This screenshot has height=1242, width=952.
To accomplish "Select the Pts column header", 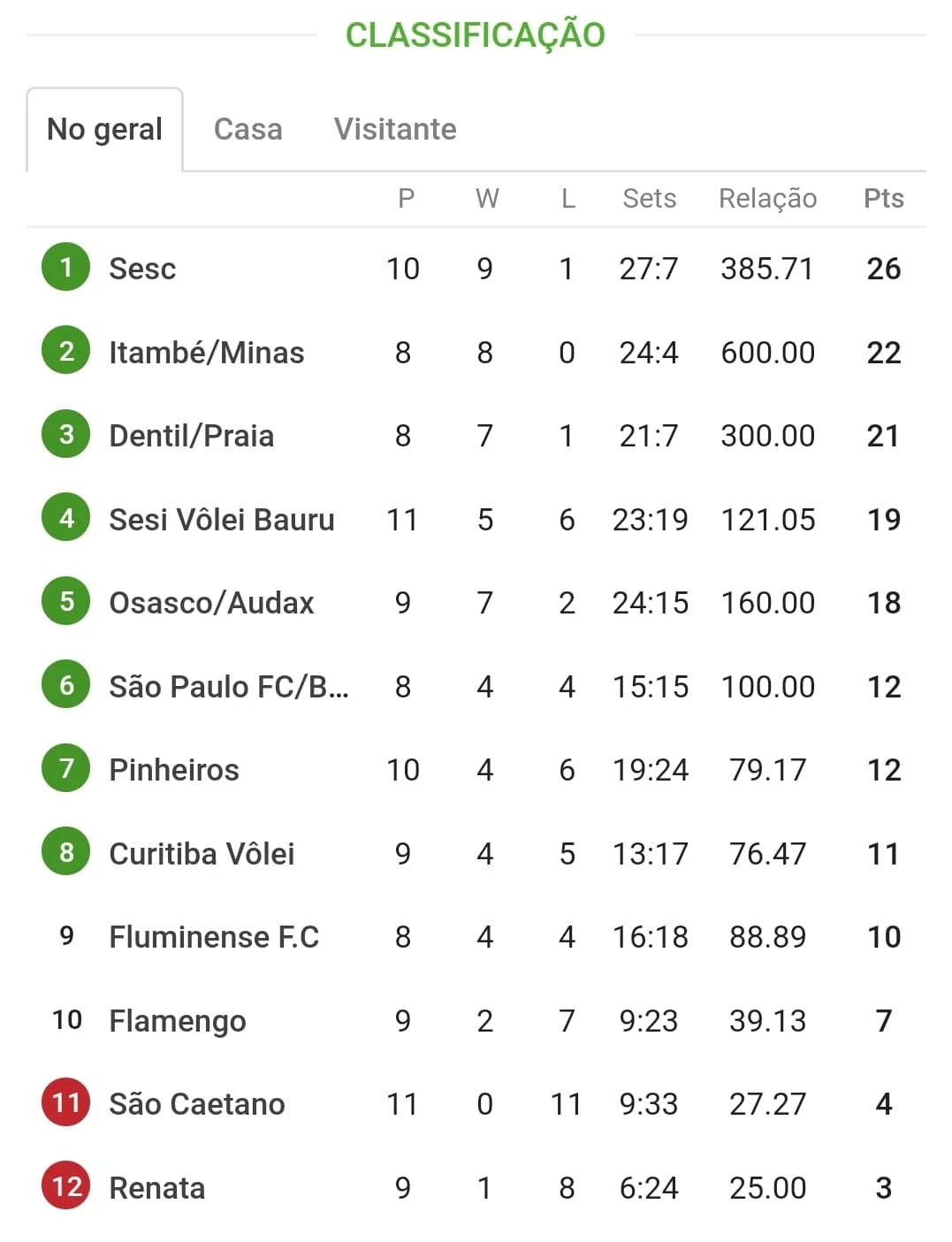I will pos(884,198).
